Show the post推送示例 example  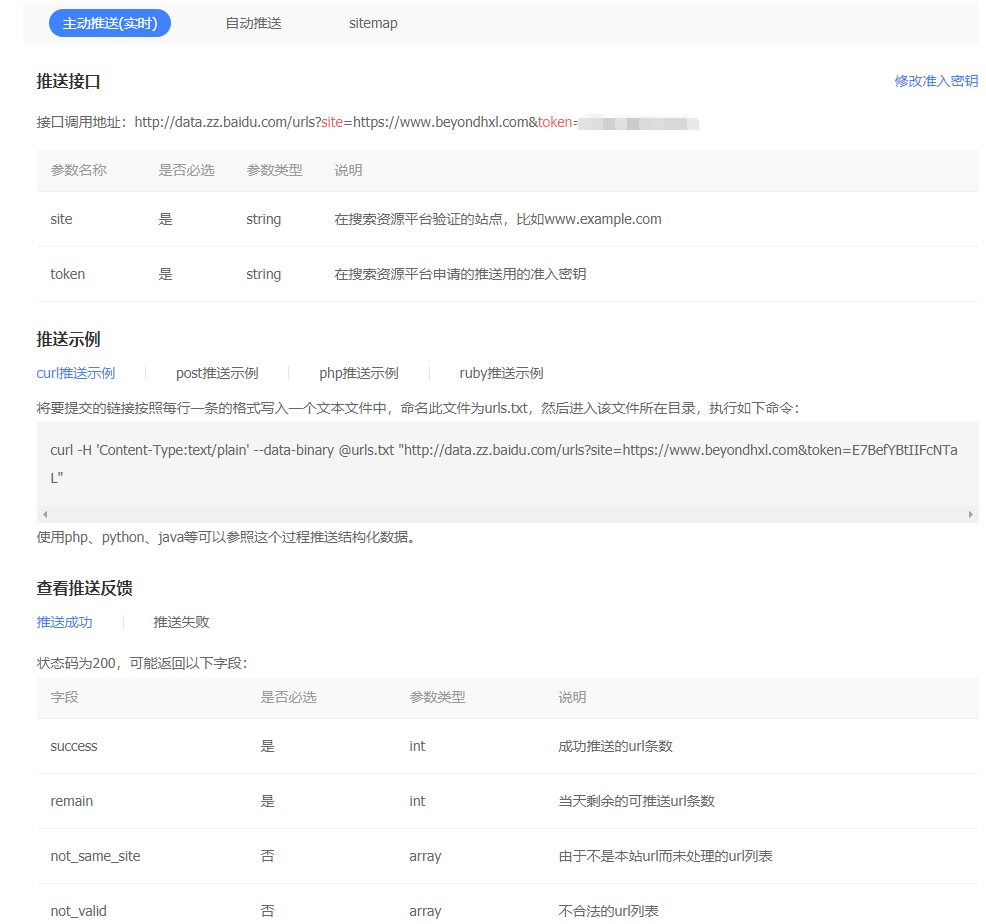[217, 373]
